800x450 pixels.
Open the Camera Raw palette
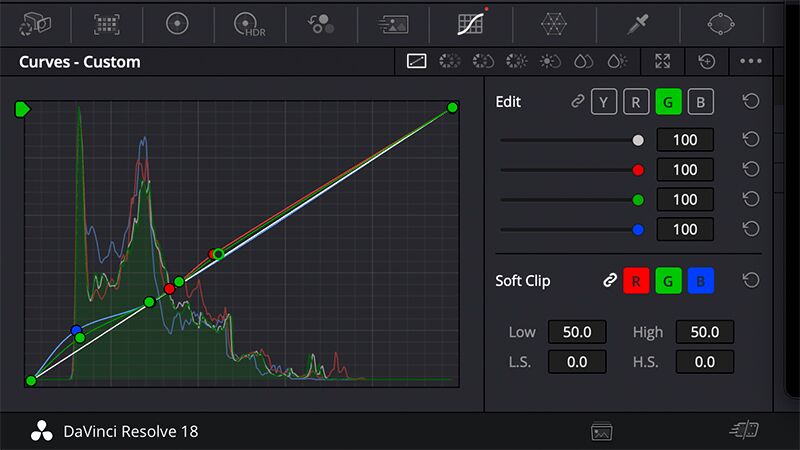(36, 22)
